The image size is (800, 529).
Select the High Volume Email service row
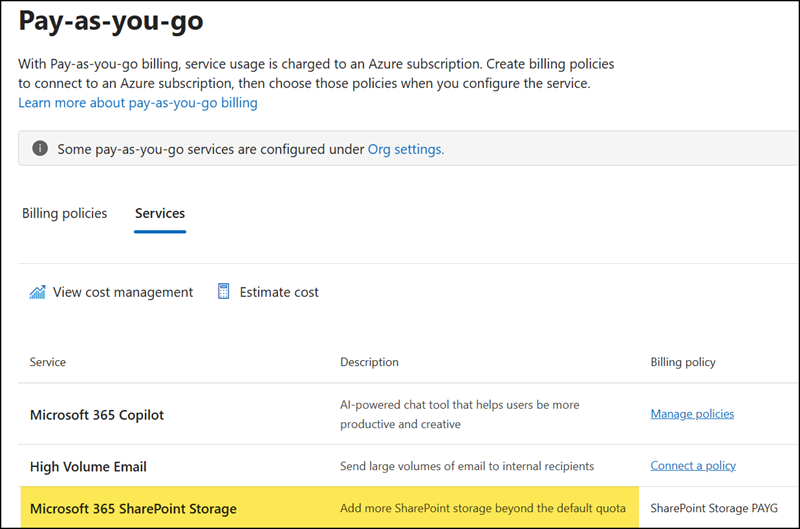[x=408, y=466]
